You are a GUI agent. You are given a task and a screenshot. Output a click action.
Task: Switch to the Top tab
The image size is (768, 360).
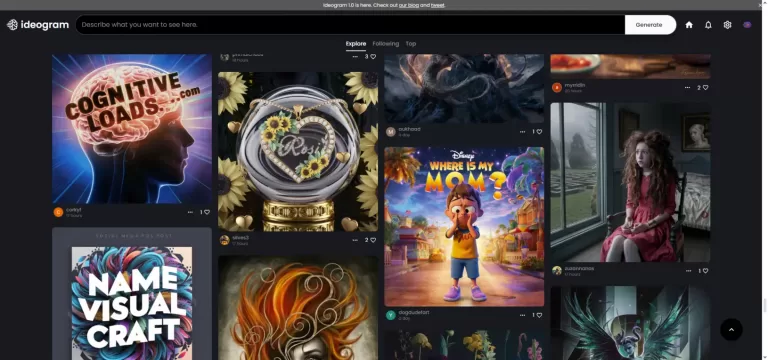pyautogui.click(x=410, y=44)
